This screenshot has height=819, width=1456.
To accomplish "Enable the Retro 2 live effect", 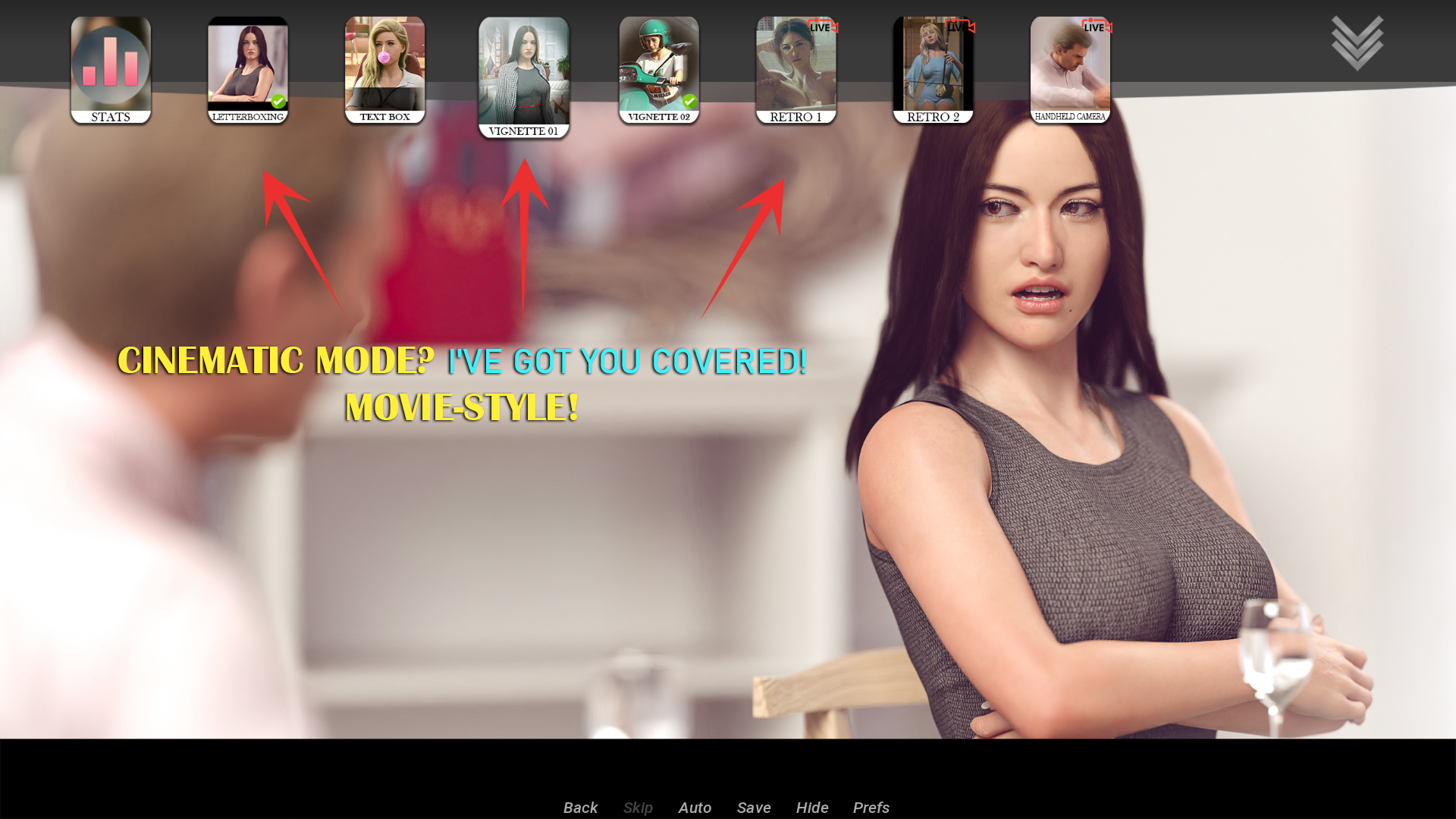I will (x=934, y=70).
